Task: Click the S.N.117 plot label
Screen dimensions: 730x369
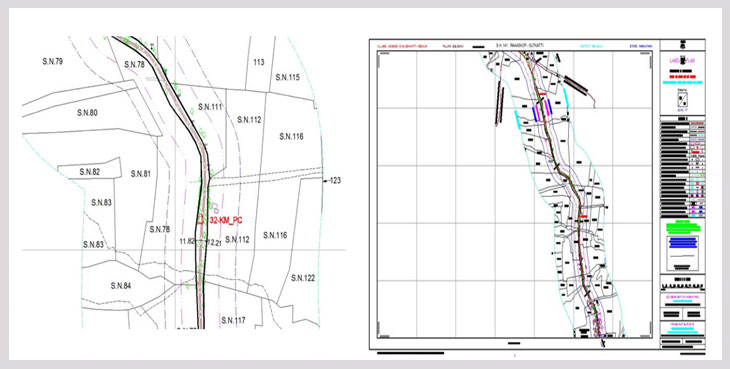Action: pyautogui.click(x=233, y=320)
